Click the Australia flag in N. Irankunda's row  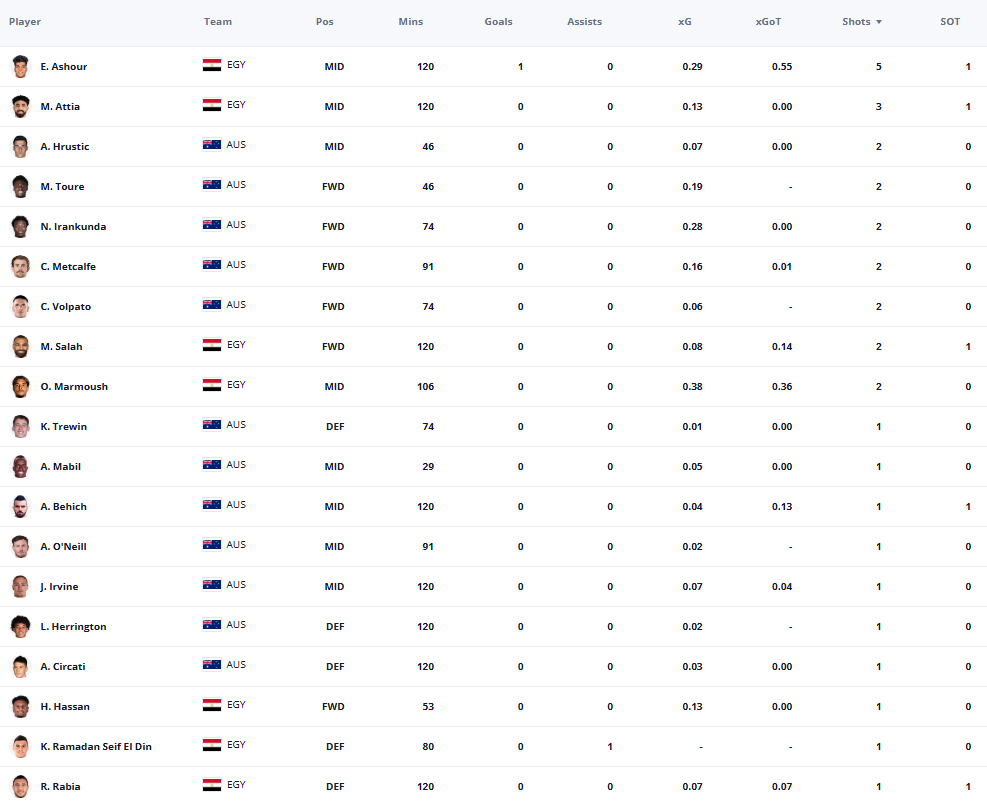212,225
